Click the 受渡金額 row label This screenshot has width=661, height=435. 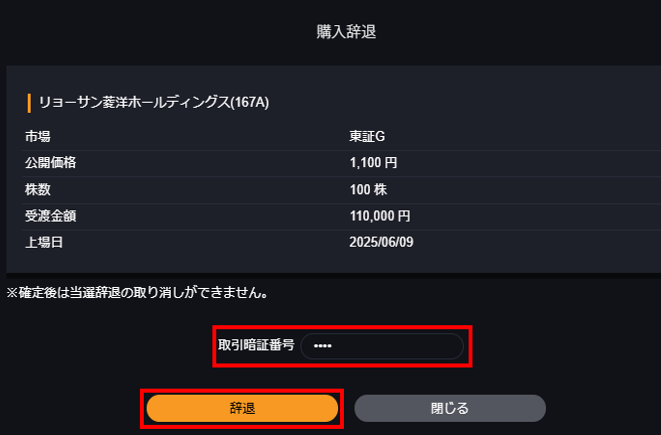coord(51,216)
